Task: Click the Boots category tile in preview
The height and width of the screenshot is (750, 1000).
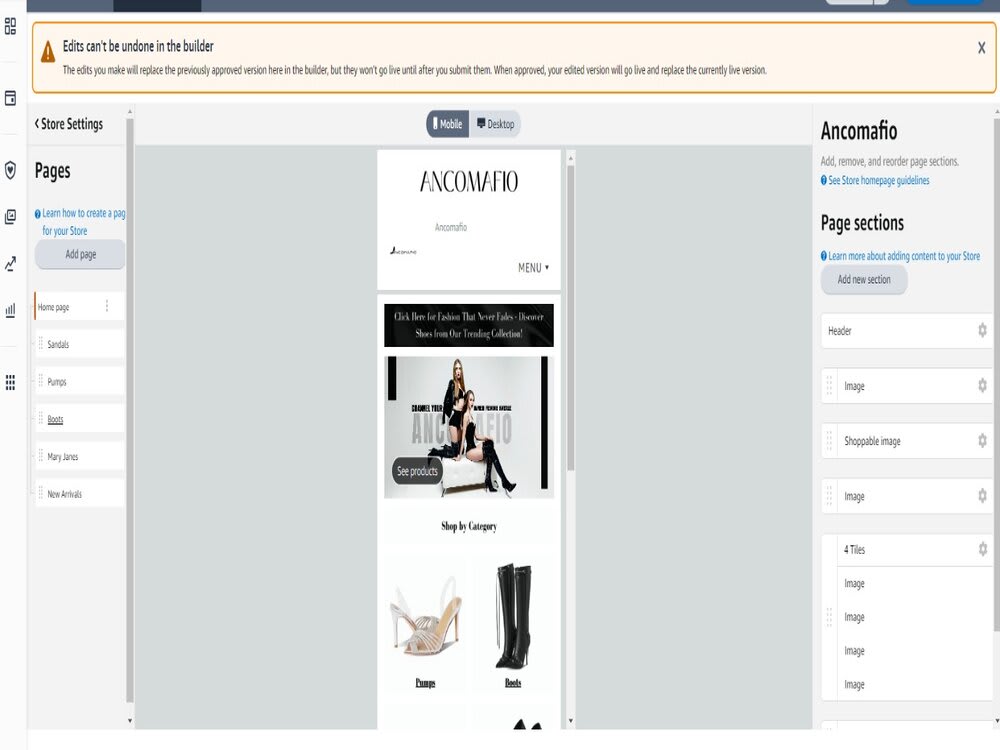Action: click(x=513, y=625)
